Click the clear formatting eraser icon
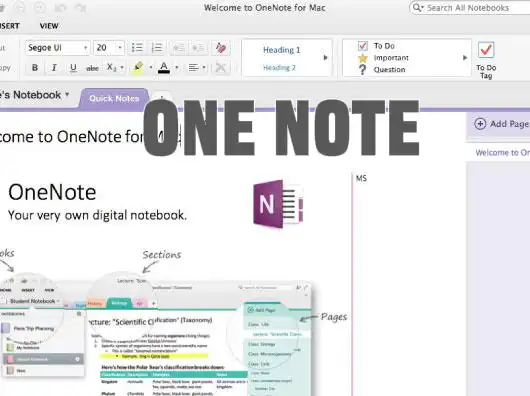This screenshot has width=530, height=396. pyautogui.click(x=221, y=48)
